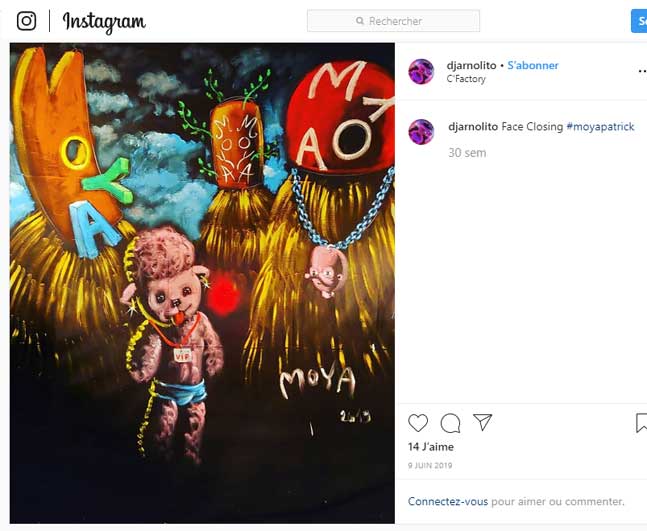The image size is (647, 531).
Task: Save the post with the bookmark icon
Action: click(x=641, y=423)
